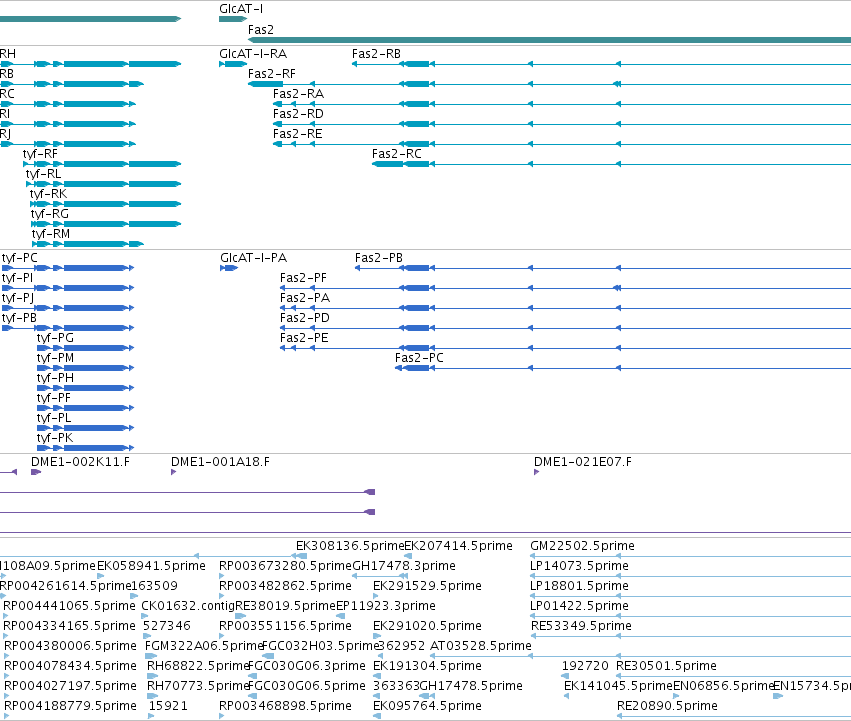Click the RE30501.5prime EST label

[x=666, y=666]
